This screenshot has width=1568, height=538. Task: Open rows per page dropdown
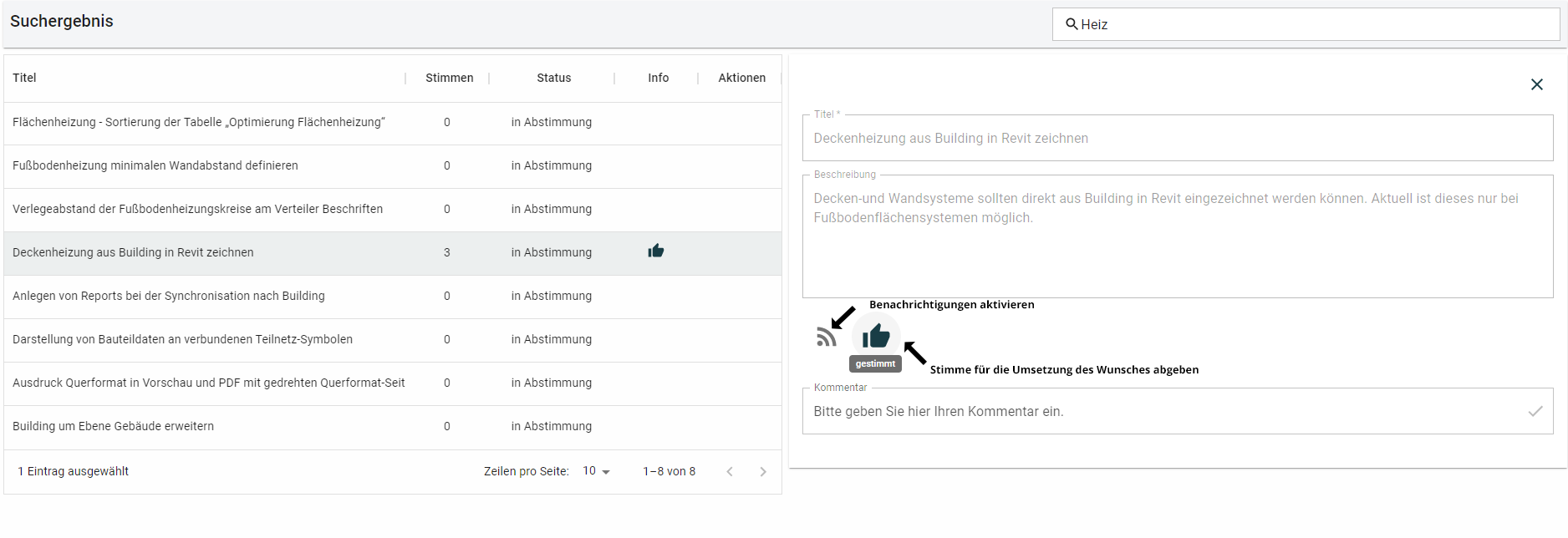click(596, 471)
